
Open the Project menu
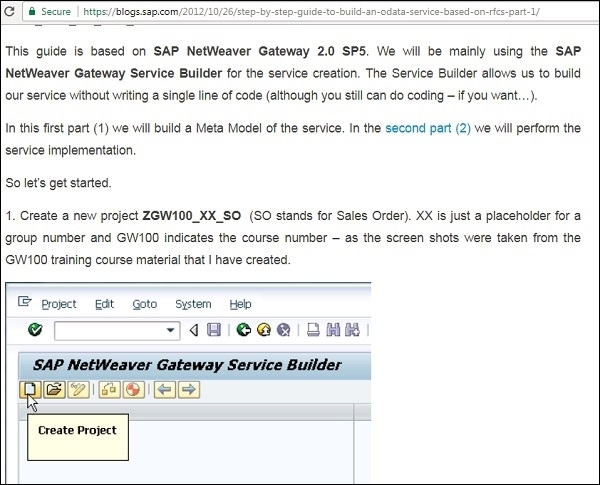pyautogui.click(x=59, y=304)
